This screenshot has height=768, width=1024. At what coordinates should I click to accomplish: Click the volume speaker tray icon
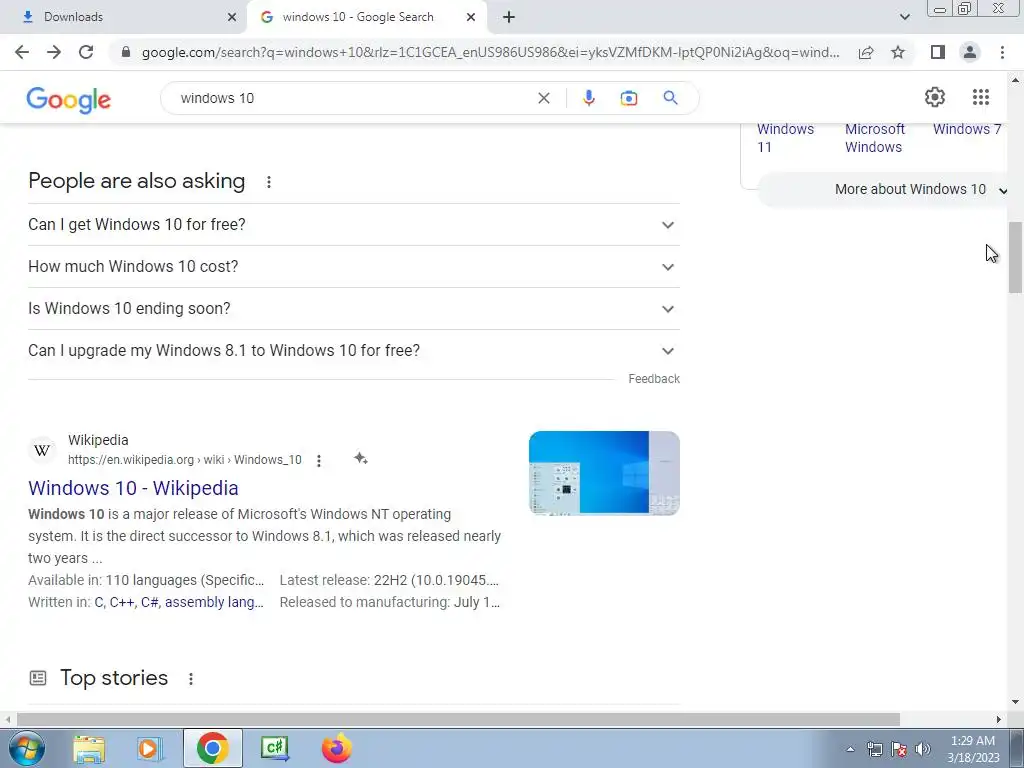[x=923, y=749]
